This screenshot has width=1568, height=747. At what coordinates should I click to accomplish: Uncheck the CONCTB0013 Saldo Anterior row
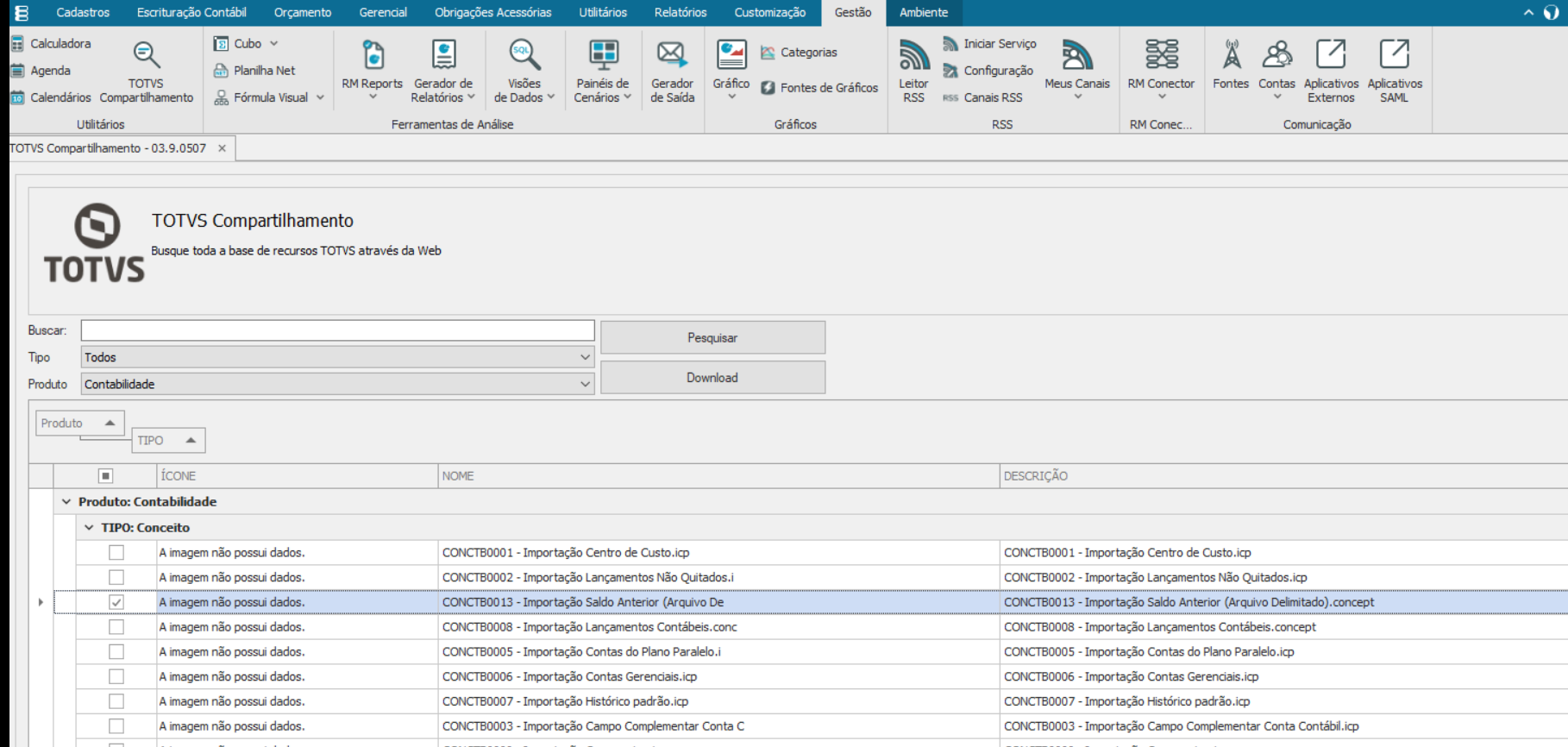tap(116, 602)
